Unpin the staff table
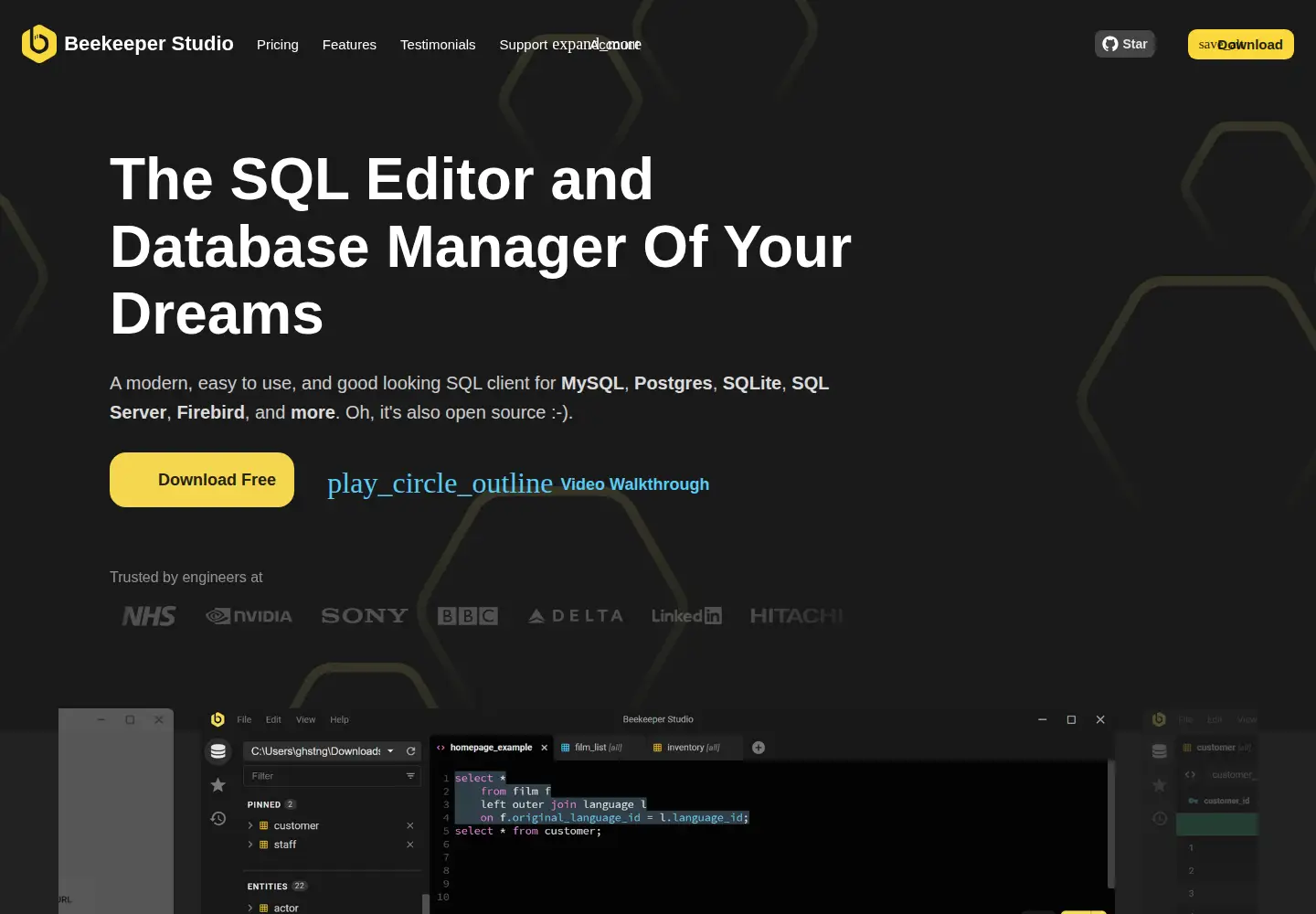This screenshot has width=1316, height=914. coord(410,845)
